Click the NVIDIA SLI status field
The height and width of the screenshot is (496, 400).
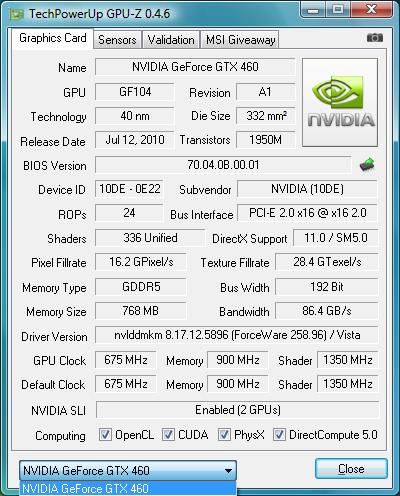point(237,410)
